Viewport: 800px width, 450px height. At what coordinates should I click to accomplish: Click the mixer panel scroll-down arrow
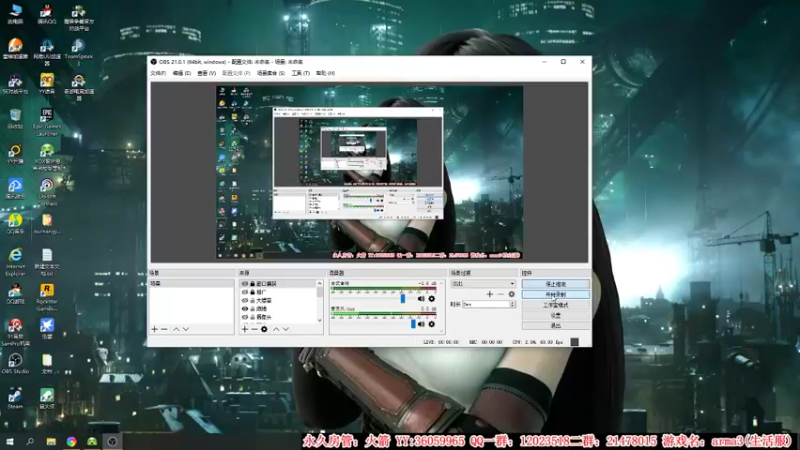click(x=441, y=331)
